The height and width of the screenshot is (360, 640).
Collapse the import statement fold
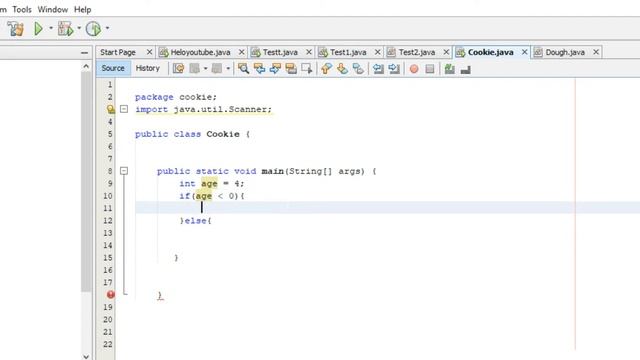(x=124, y=109)
